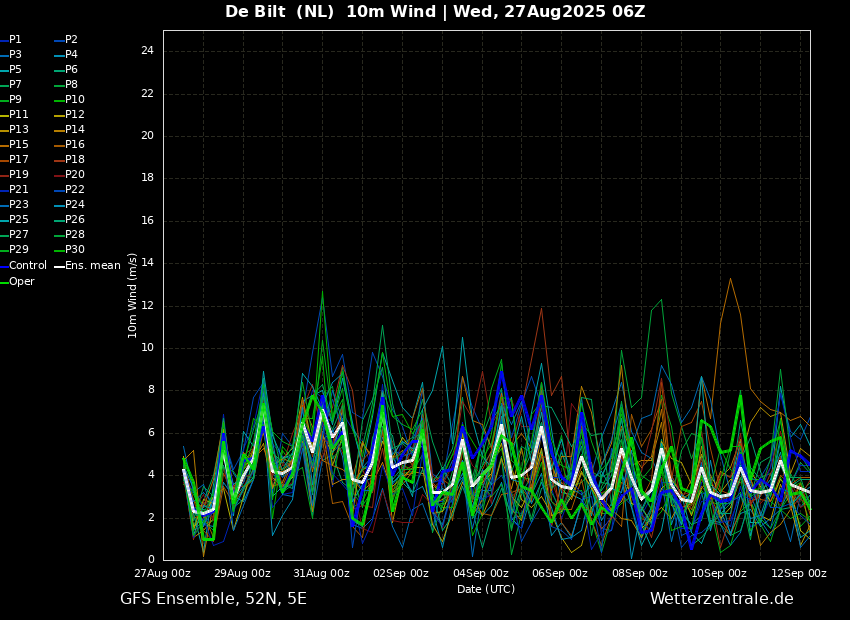Click the P30 legend label
This screenshot has height=620, width=850.
pyautogui.click(x=69, y=250)
